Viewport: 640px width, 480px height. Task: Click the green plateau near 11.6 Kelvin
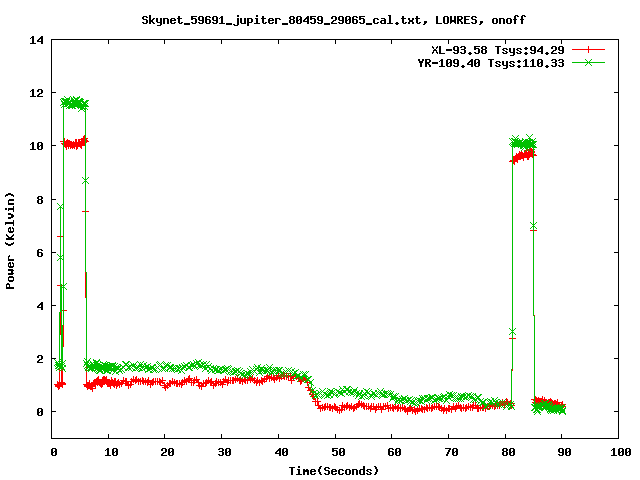pos(74,103)
